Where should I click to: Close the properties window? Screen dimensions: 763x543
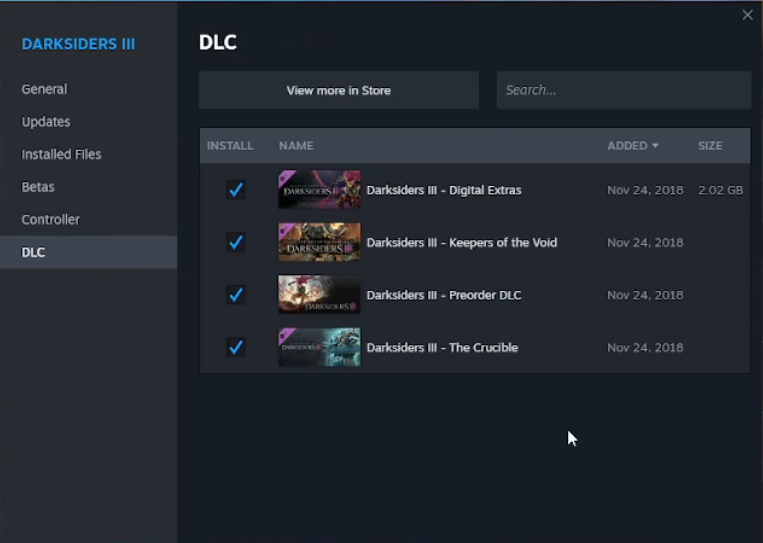pos(747,15)
